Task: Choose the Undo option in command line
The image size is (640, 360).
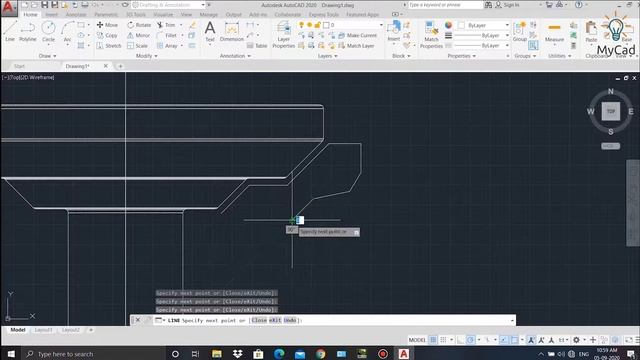Action: click(x=289, y=320)
